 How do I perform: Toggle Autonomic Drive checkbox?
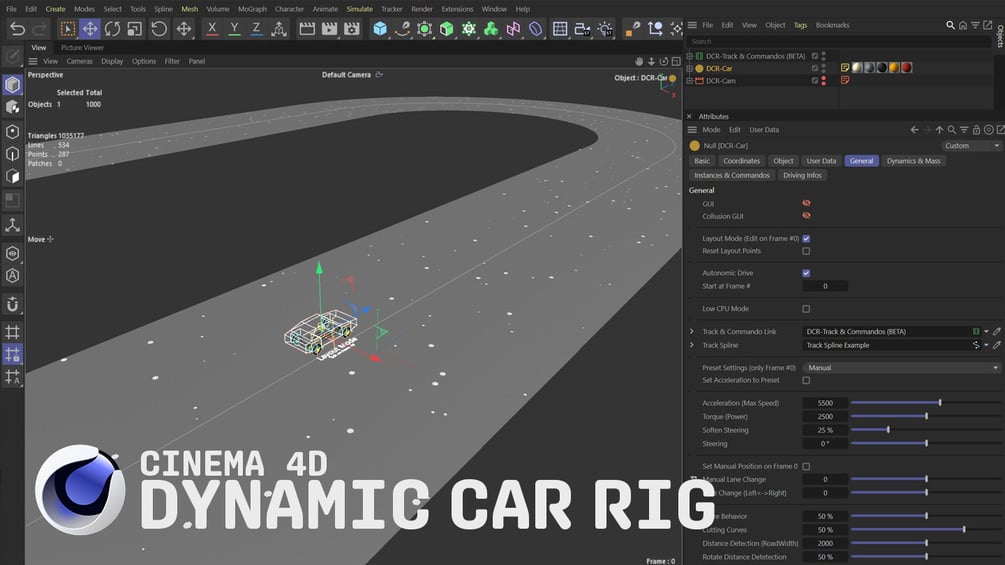point(806,273)
